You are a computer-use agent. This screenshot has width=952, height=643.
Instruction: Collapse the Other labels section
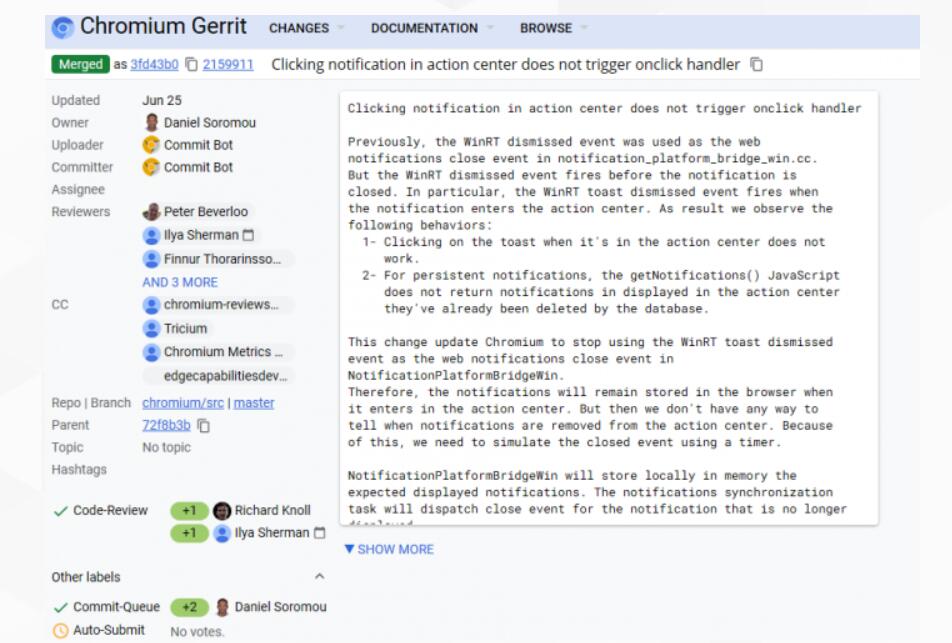319,576
